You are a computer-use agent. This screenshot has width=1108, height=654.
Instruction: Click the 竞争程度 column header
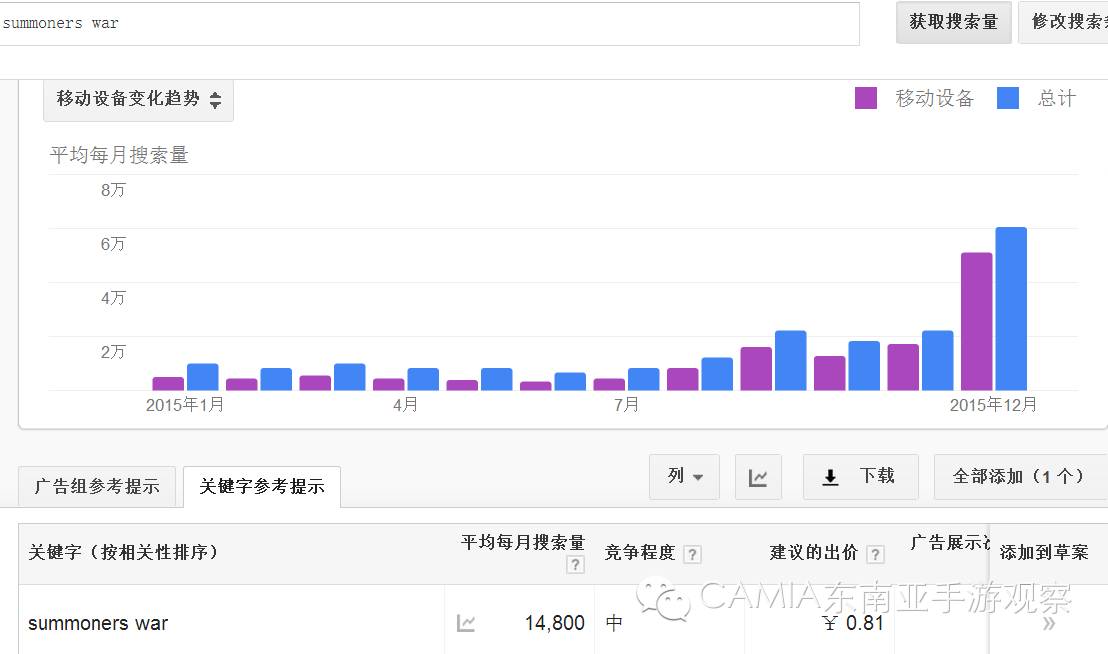click(640, 553)
